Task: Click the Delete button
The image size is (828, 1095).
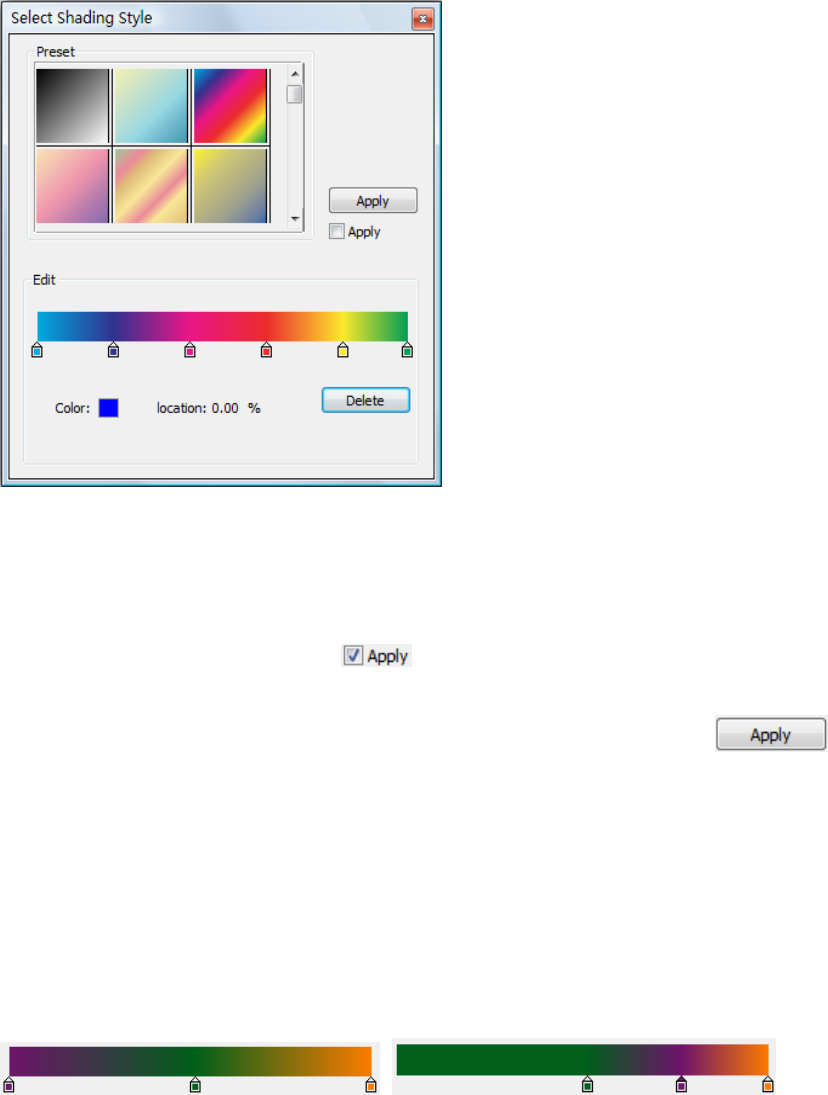Action: coord(366,400)
